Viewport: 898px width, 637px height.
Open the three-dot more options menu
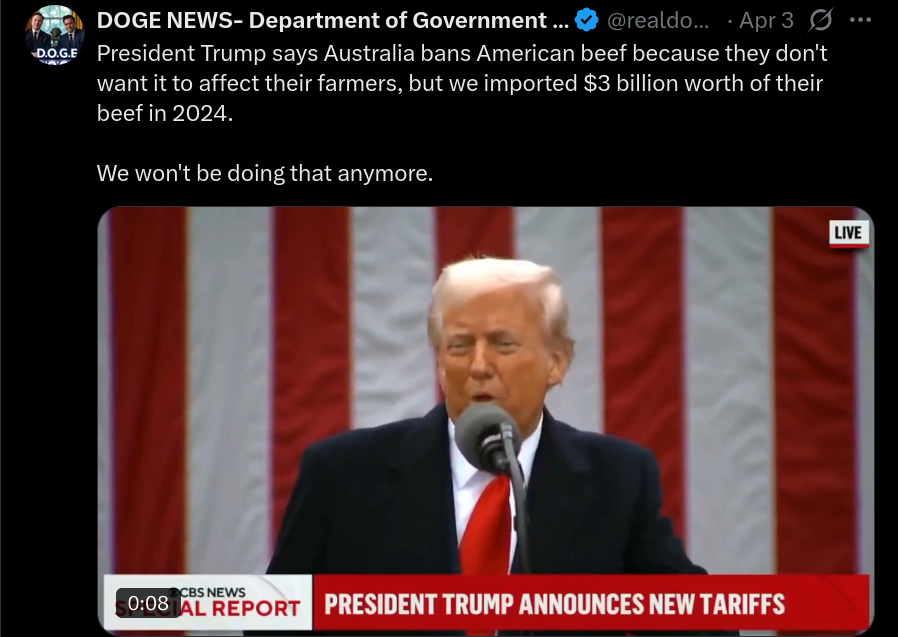[x=860, y=20]
